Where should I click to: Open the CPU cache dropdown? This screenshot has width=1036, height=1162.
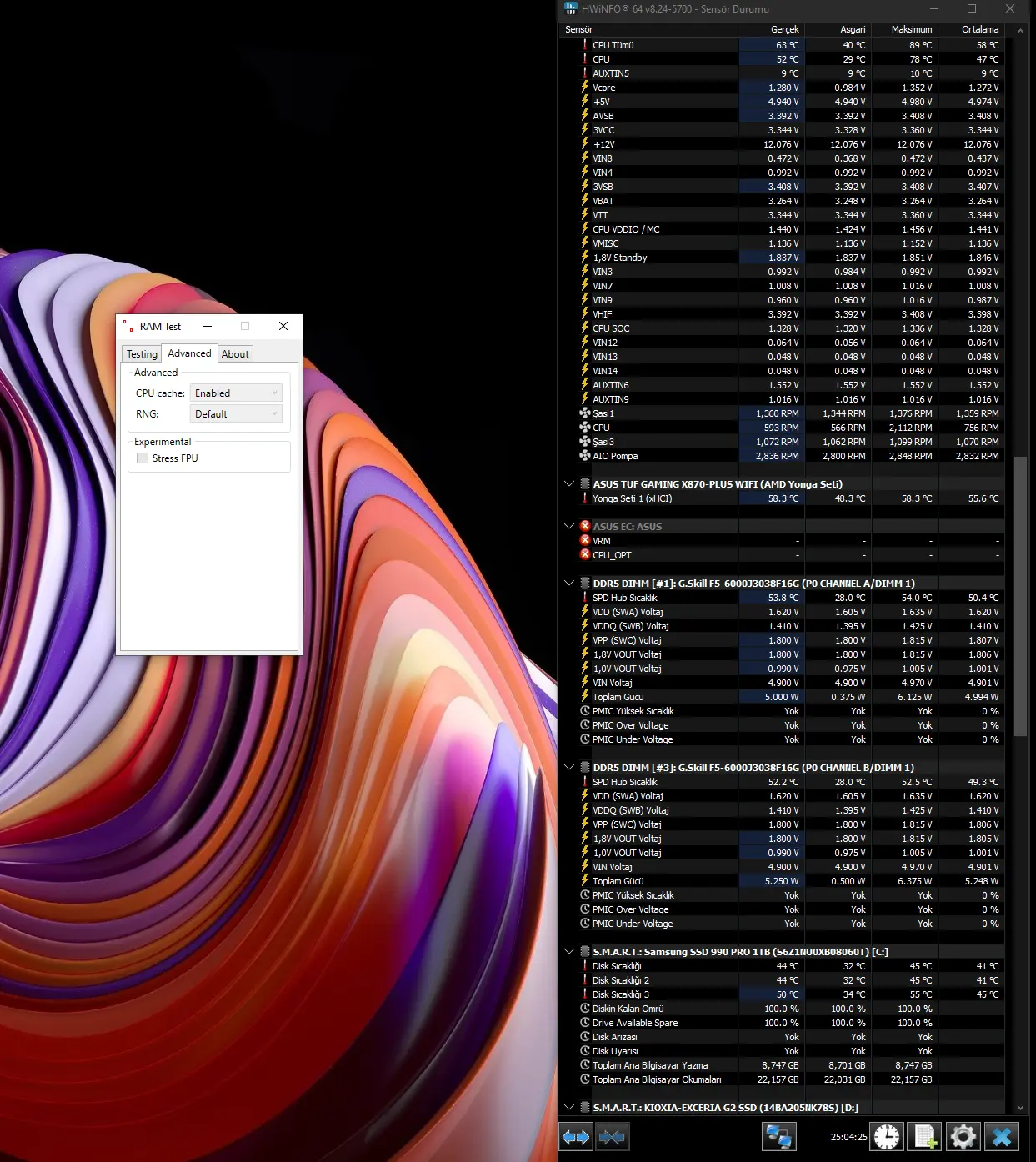pos(236,393)
